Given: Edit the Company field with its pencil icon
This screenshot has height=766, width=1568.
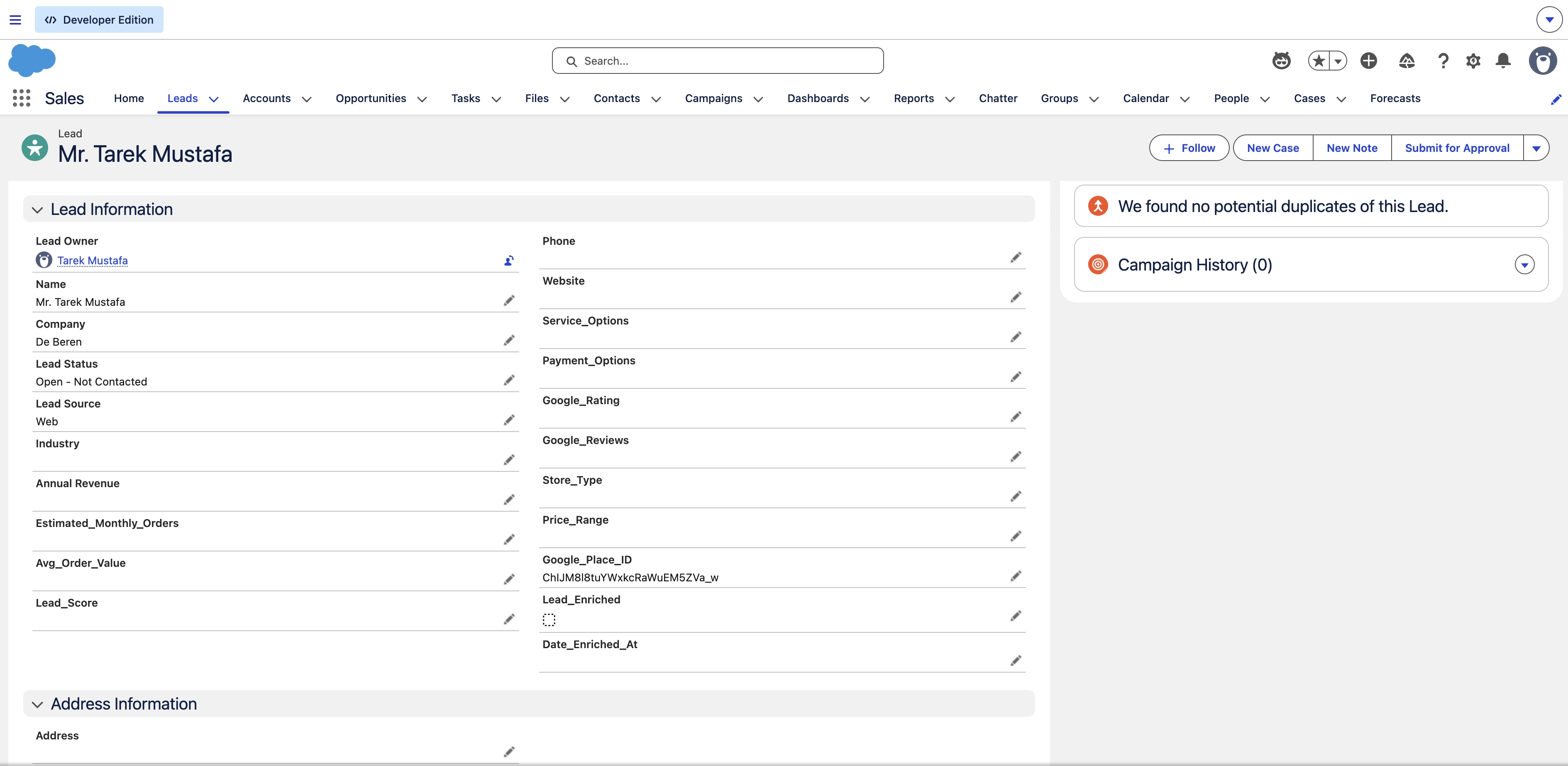Looking at the screenshot, I should (x=509, y=340).
